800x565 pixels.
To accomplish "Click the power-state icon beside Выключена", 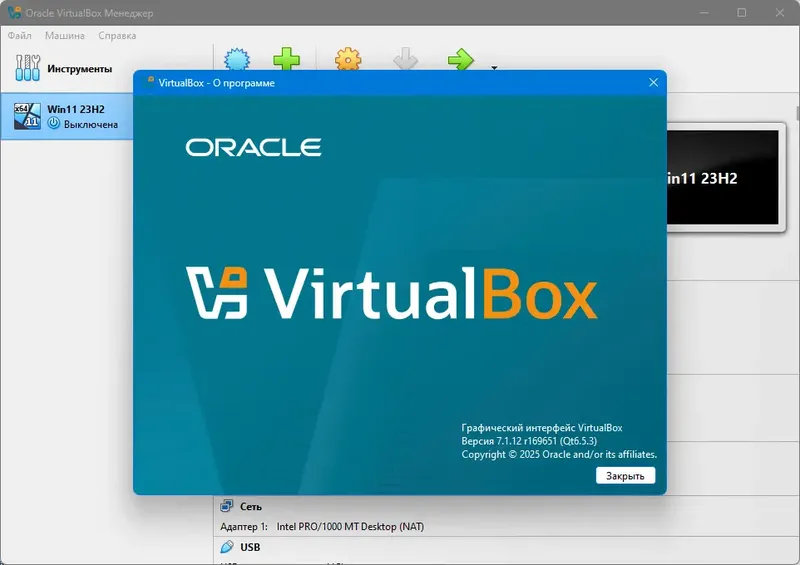I will pyautogui.click(x=54, y=124).
